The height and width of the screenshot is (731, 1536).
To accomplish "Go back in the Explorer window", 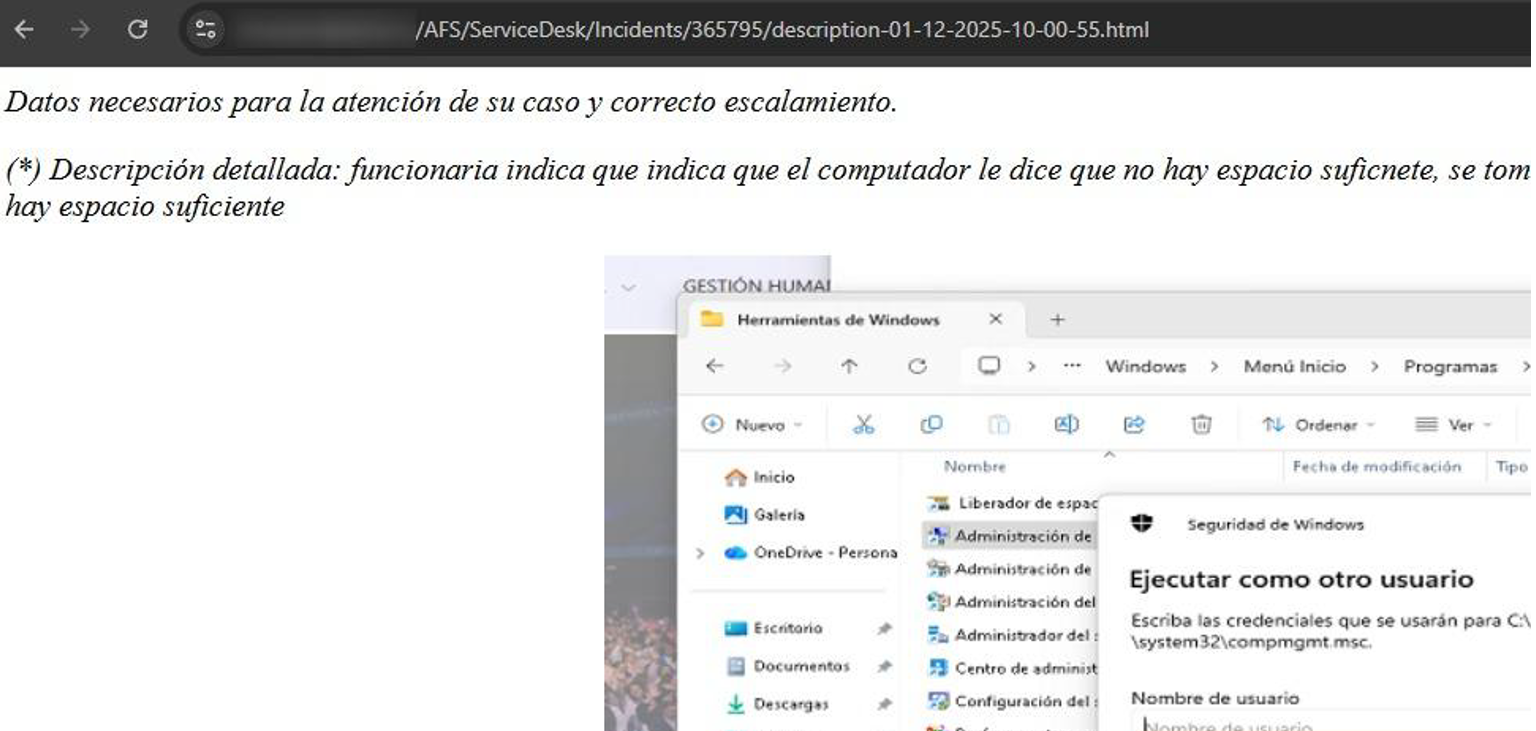I will 714,366.
